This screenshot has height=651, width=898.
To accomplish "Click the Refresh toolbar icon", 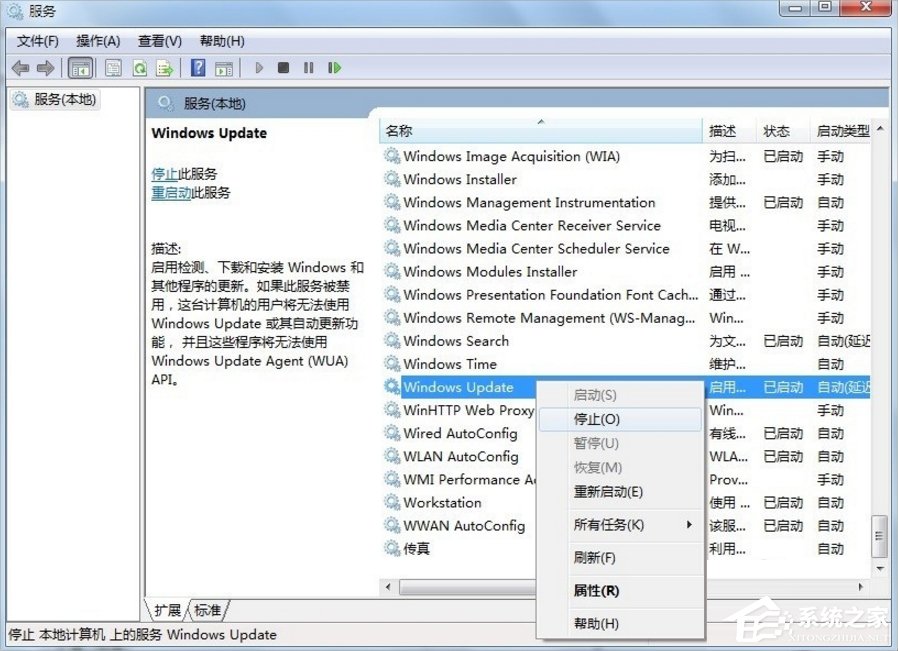I will point(139,68).
